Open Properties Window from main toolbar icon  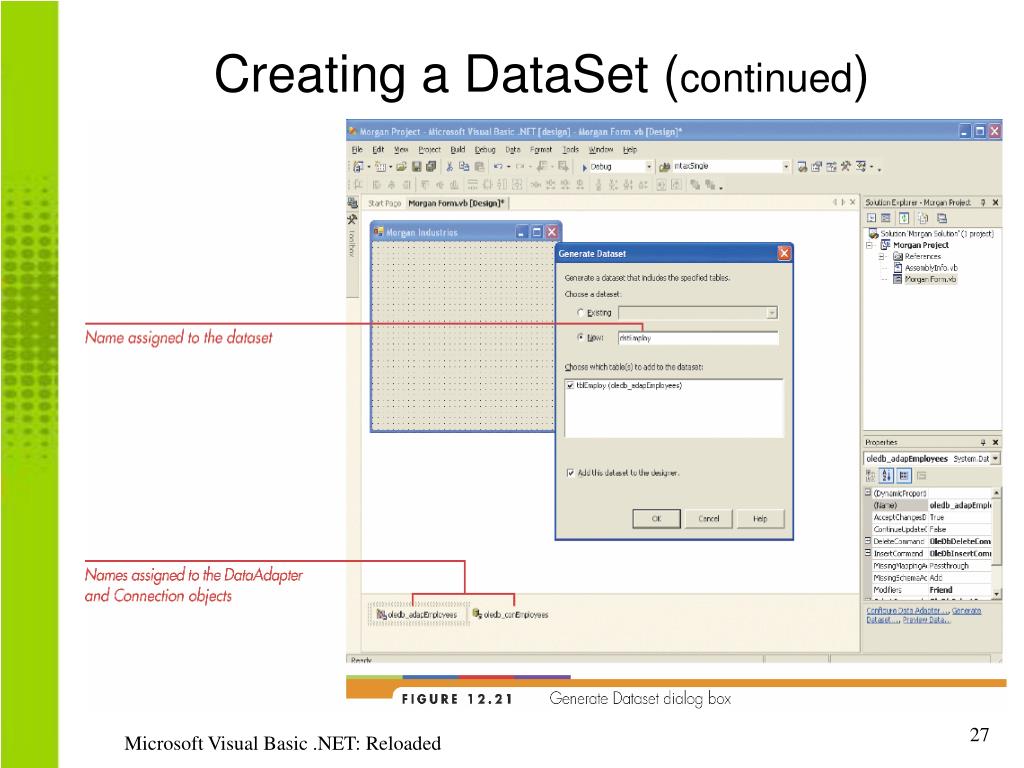coord(817,167)
